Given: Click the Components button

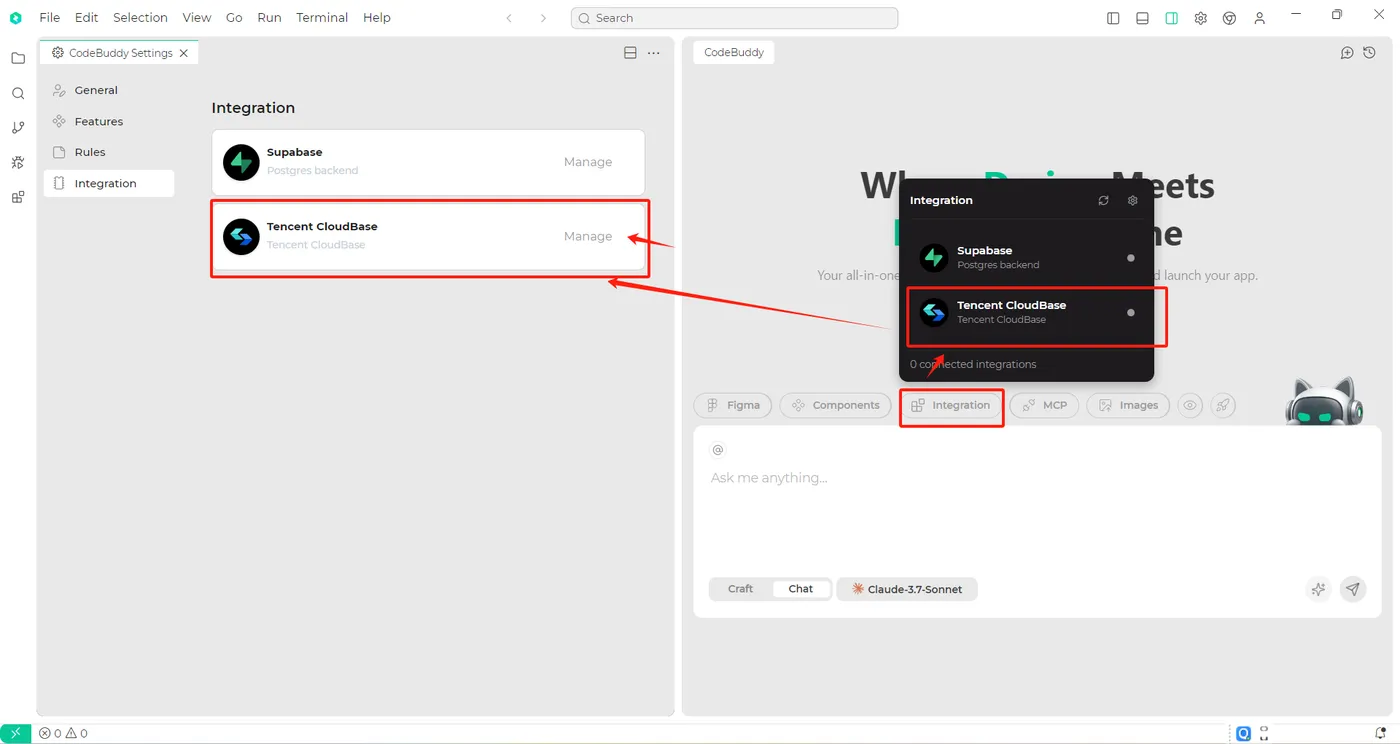Looking at the screenshot, I should click(x=835, y=405).
